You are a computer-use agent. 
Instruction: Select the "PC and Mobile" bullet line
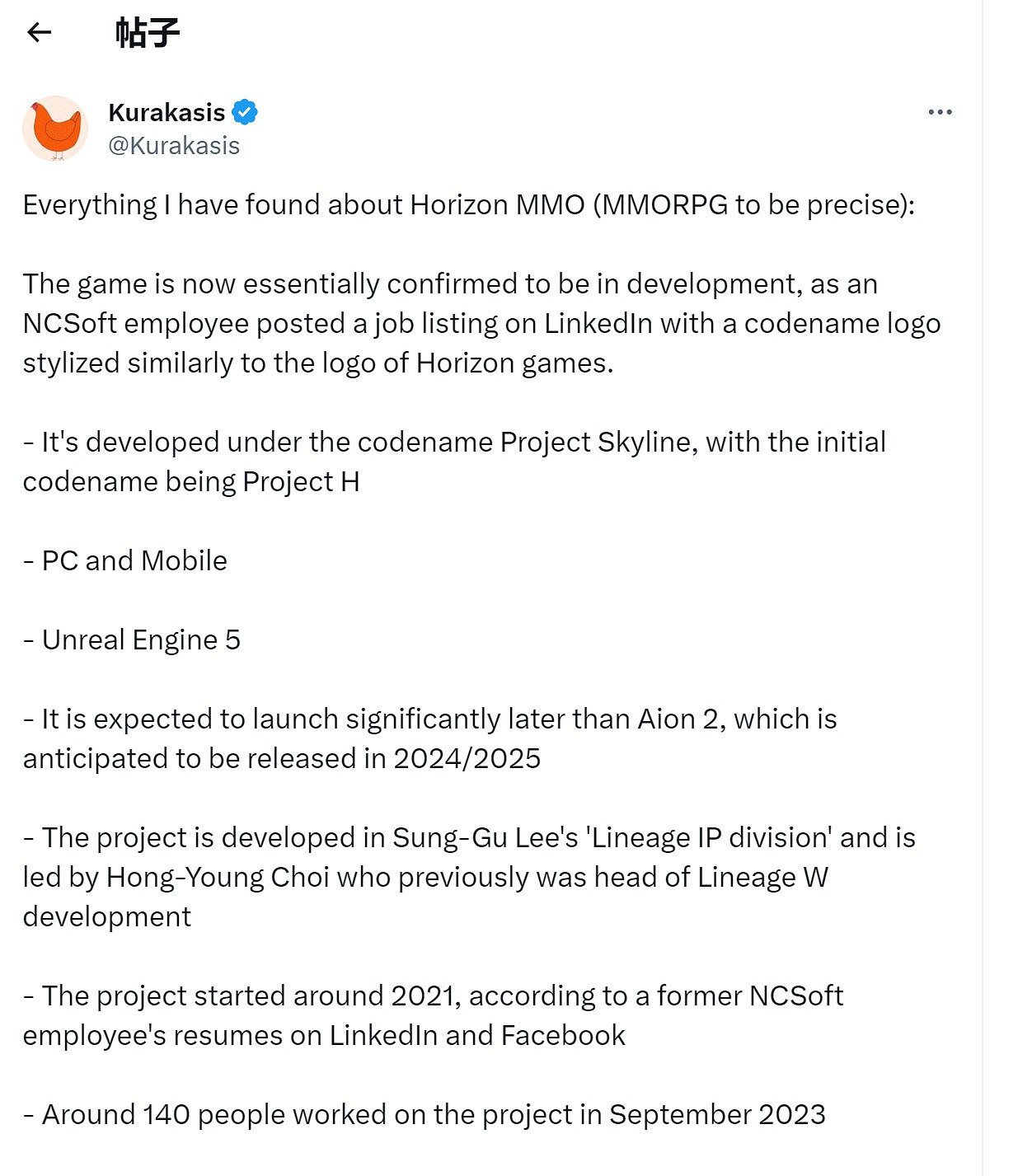125,561
